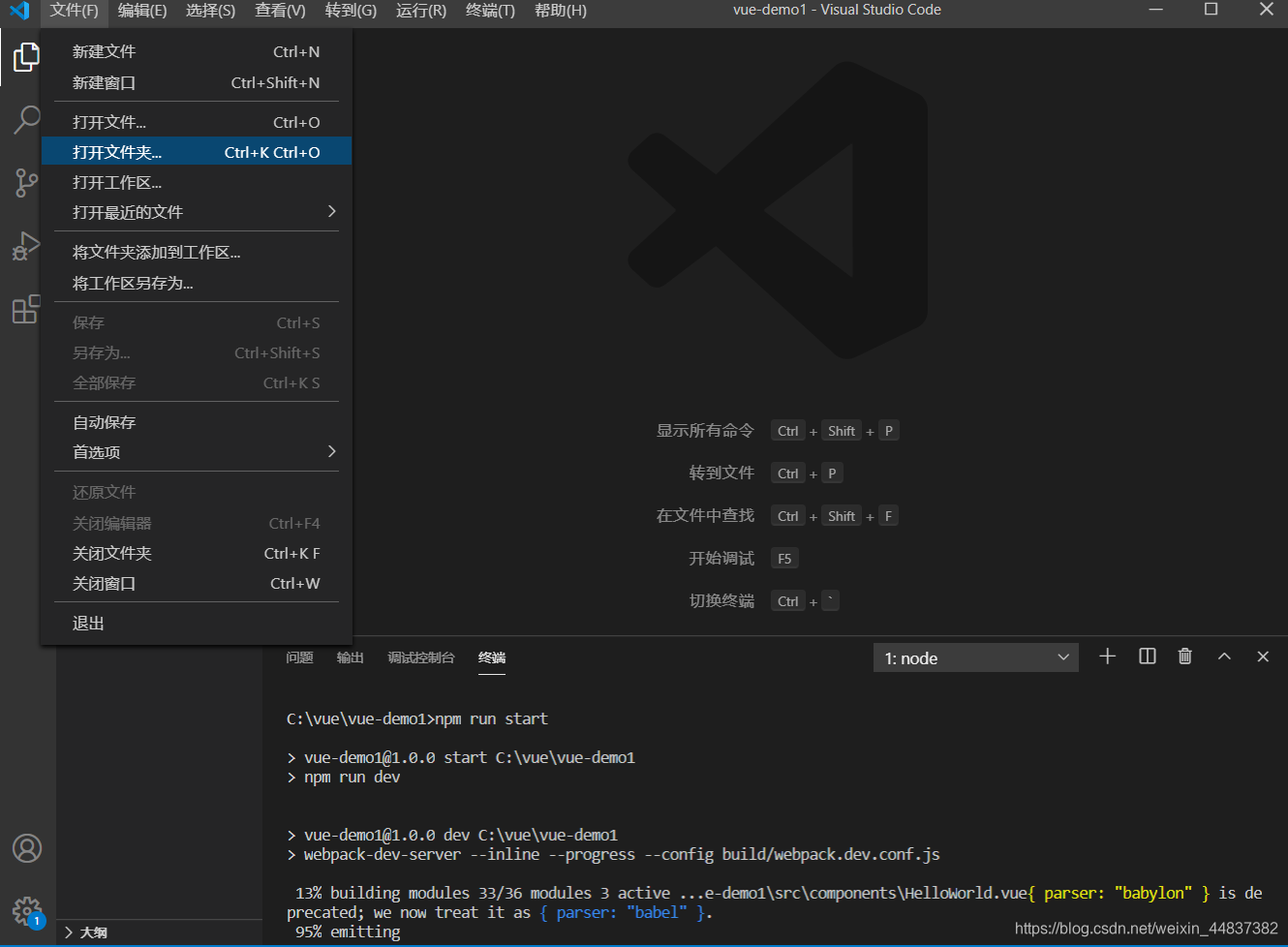Expand the 首选项 submenu arrow
Image resolution: width=1288 pixels, height=947 pixels.
click(x=332, y=451)
